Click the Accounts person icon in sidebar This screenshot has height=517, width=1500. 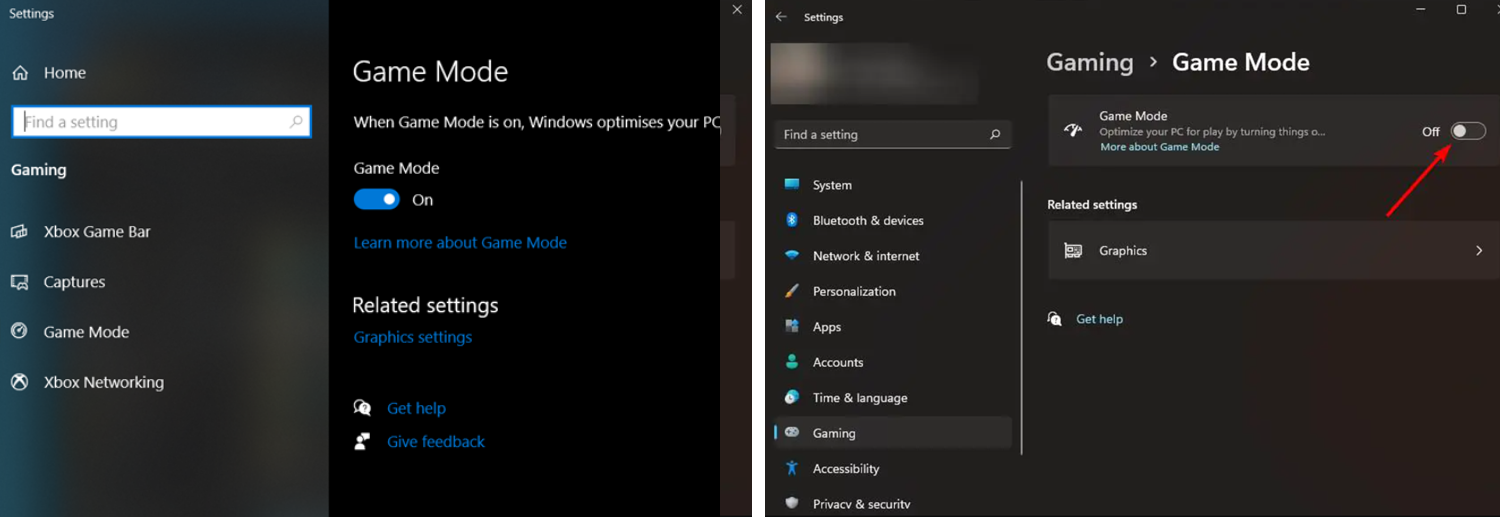[792, 362]
